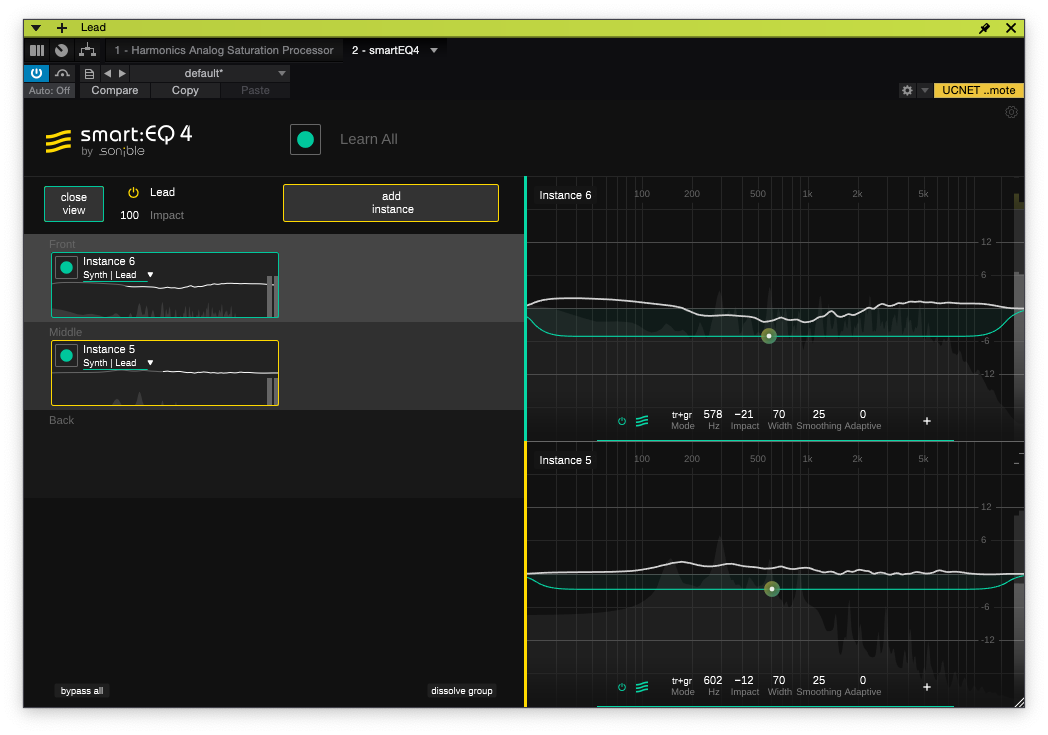Click the Instance 6 title in EQ display
Image resolution: width=1048 pixels, height=735 pixels.
(565, 195)
